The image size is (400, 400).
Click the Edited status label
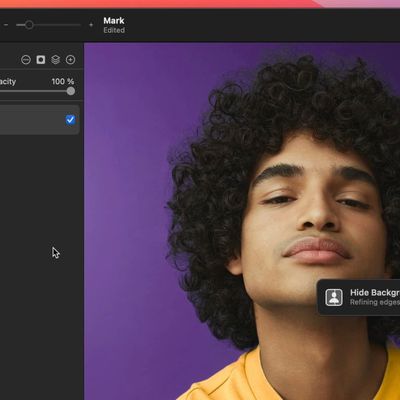click(x=114, y=30)
